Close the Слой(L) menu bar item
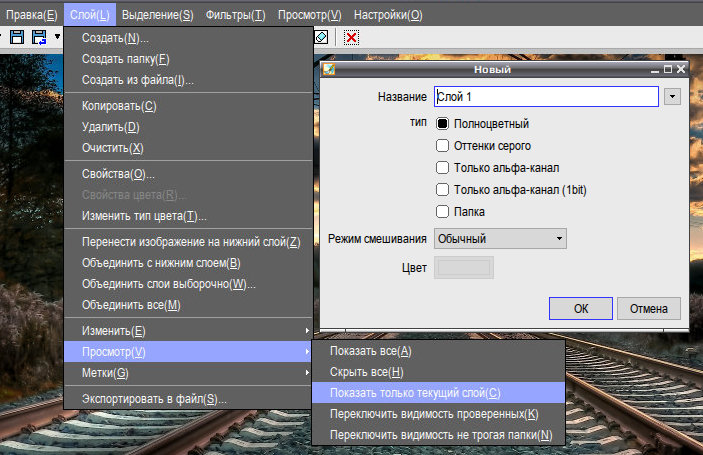The height and width of the screenshot is (455, 703). [x=90, y=15]
